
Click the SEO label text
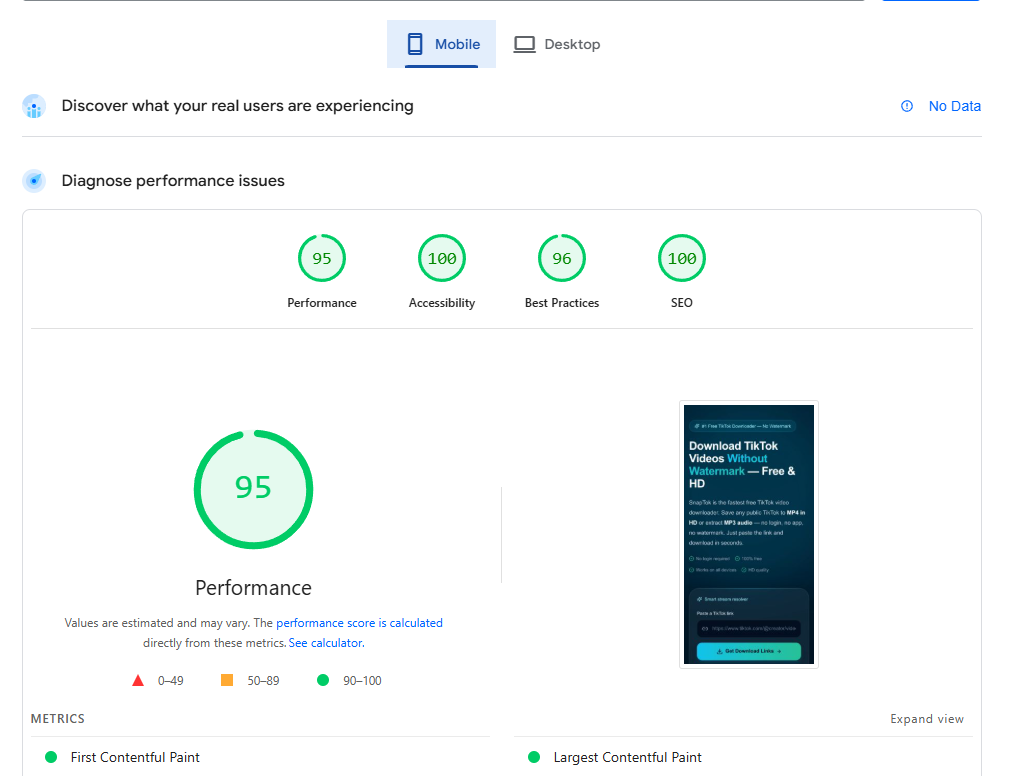point(682,303)
